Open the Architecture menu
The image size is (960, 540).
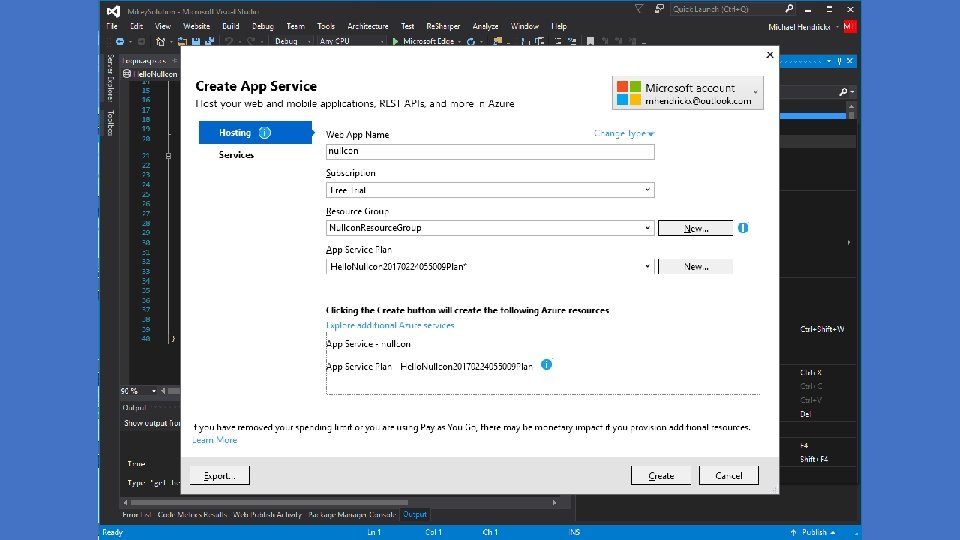coord(367,26)
